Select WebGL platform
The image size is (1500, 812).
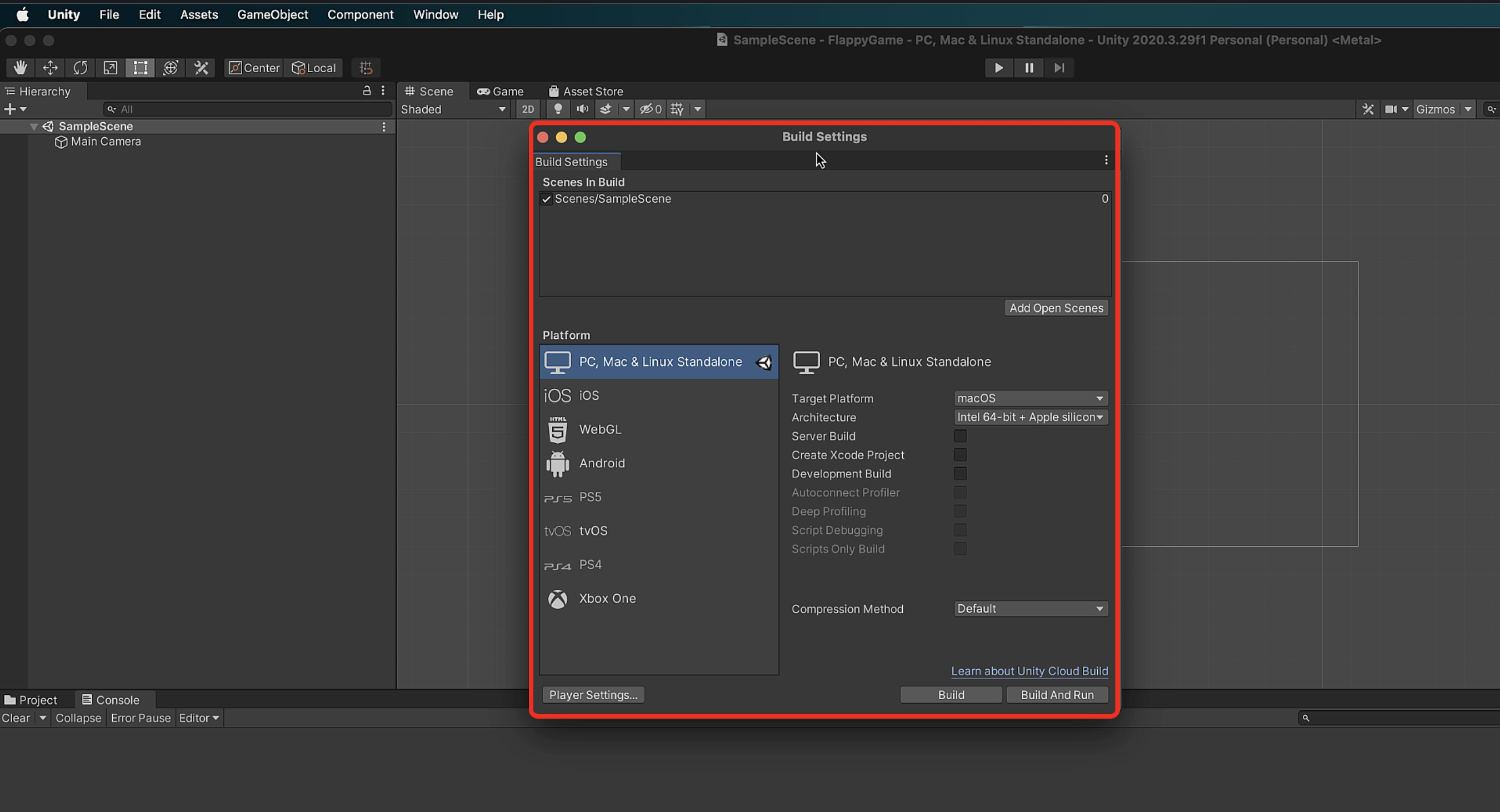pos(659,430)
